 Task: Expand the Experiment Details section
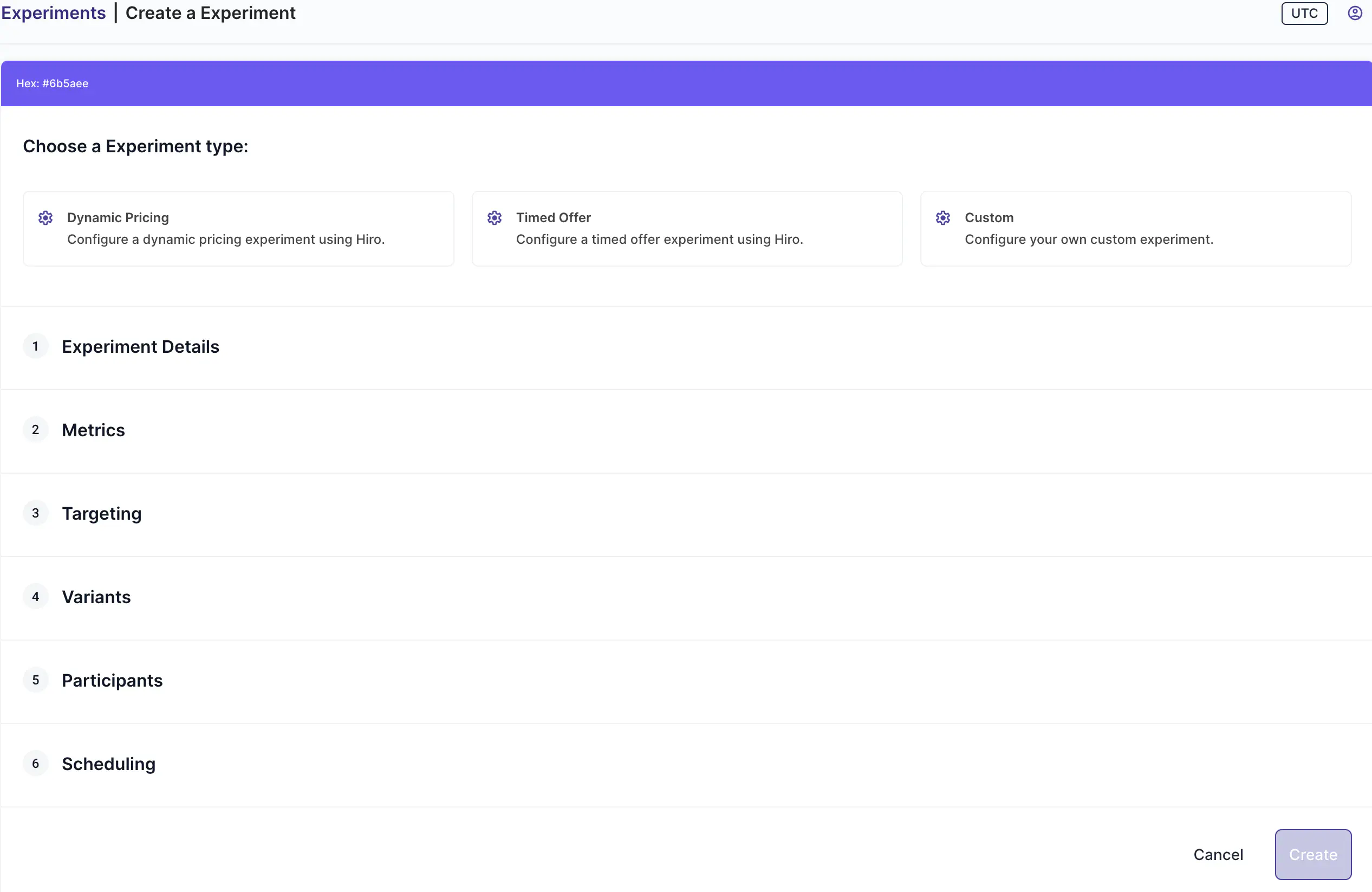pyautogui.click(x=140, y=346)
